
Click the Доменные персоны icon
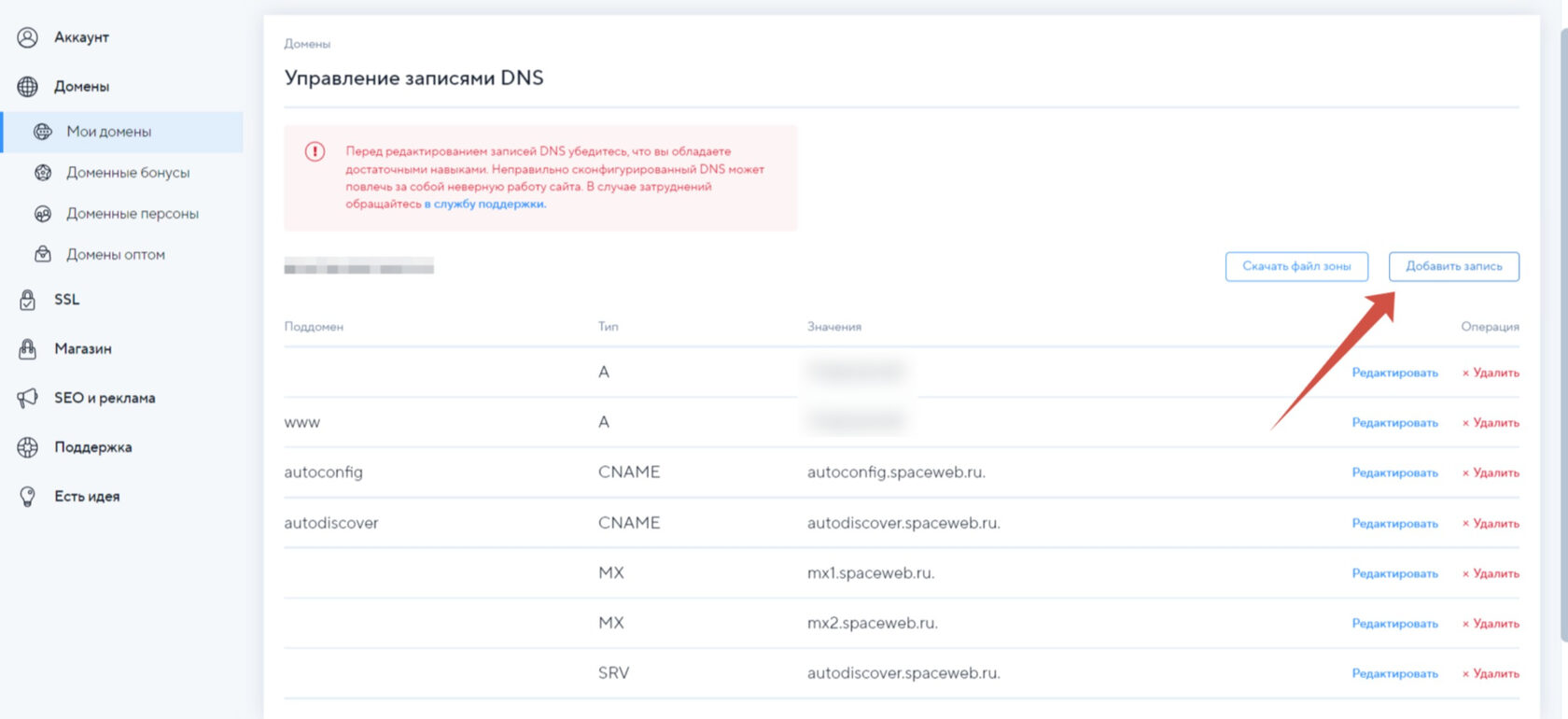[43, 214]
